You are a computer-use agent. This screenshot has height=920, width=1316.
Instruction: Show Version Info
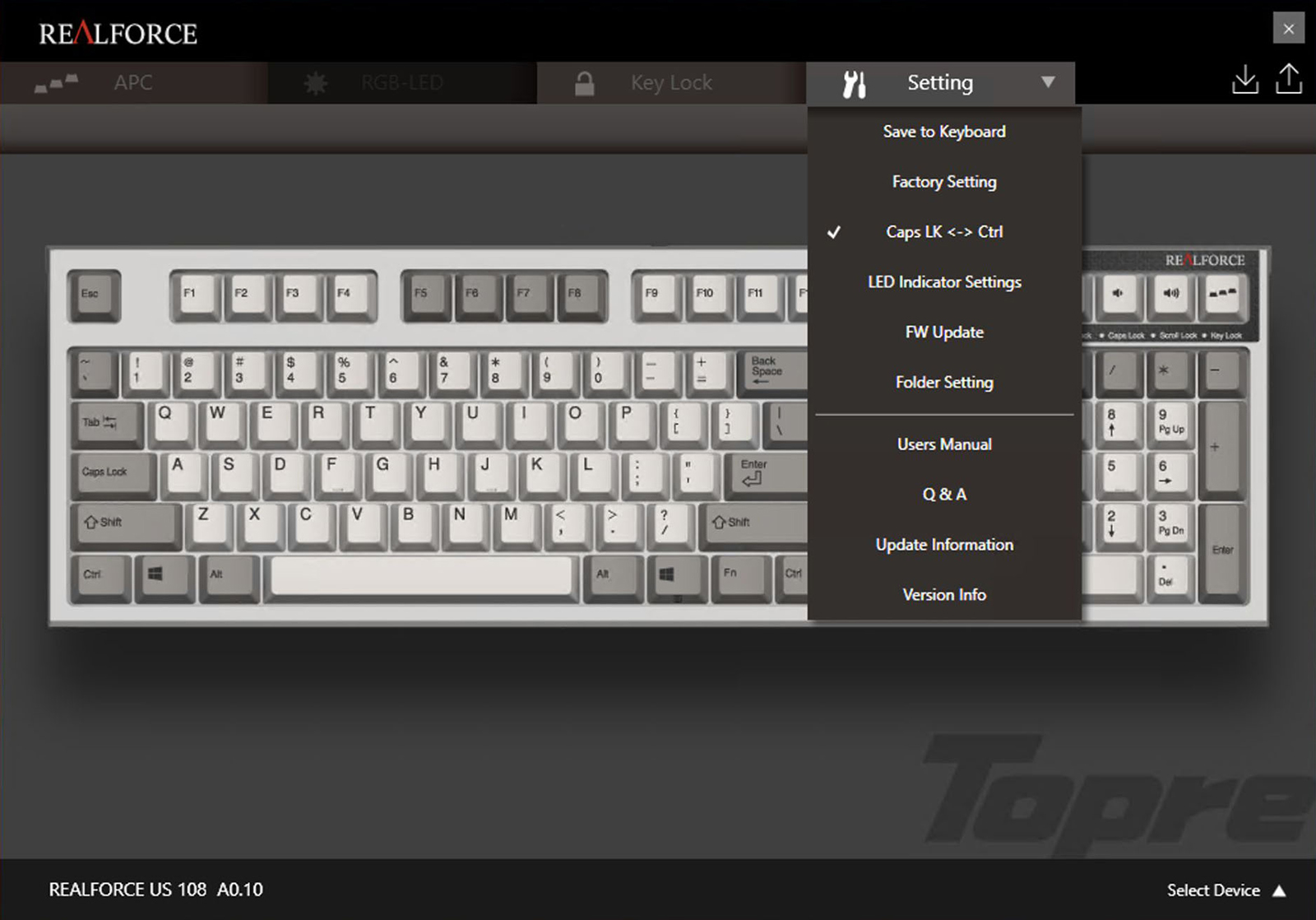944,595
